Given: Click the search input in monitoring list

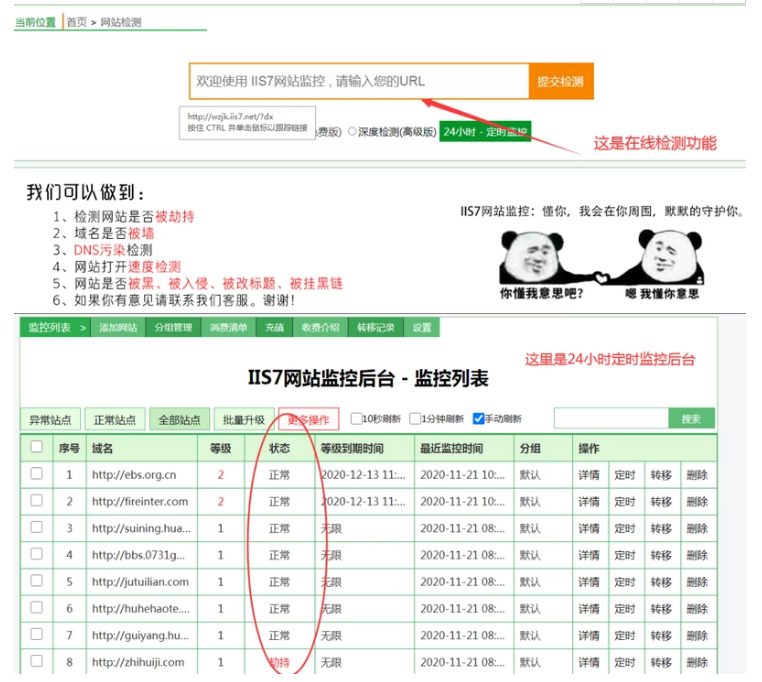Looking at the screenshot, I should [611, 418].
